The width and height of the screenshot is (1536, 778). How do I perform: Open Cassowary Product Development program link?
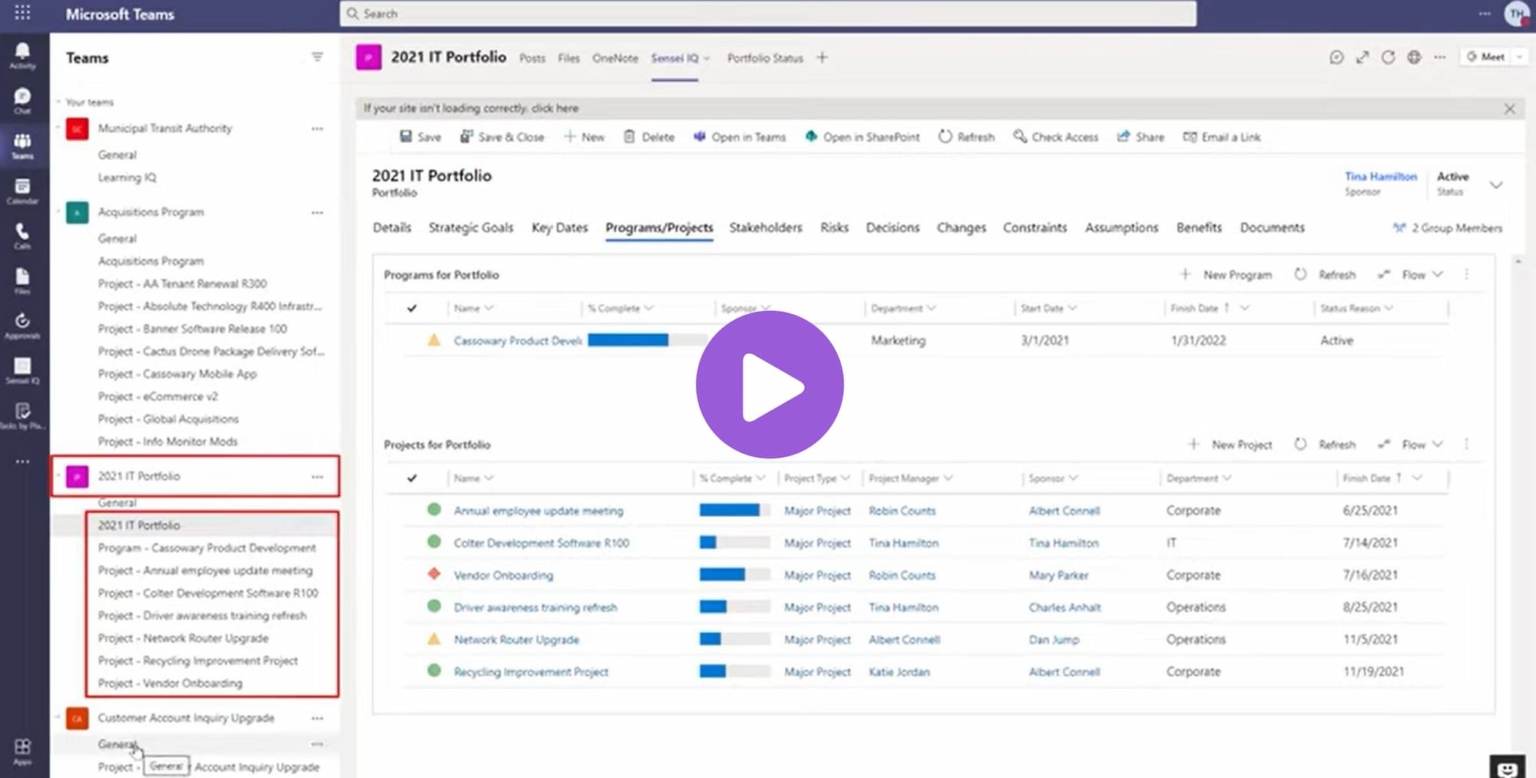(x=517, y=340)
